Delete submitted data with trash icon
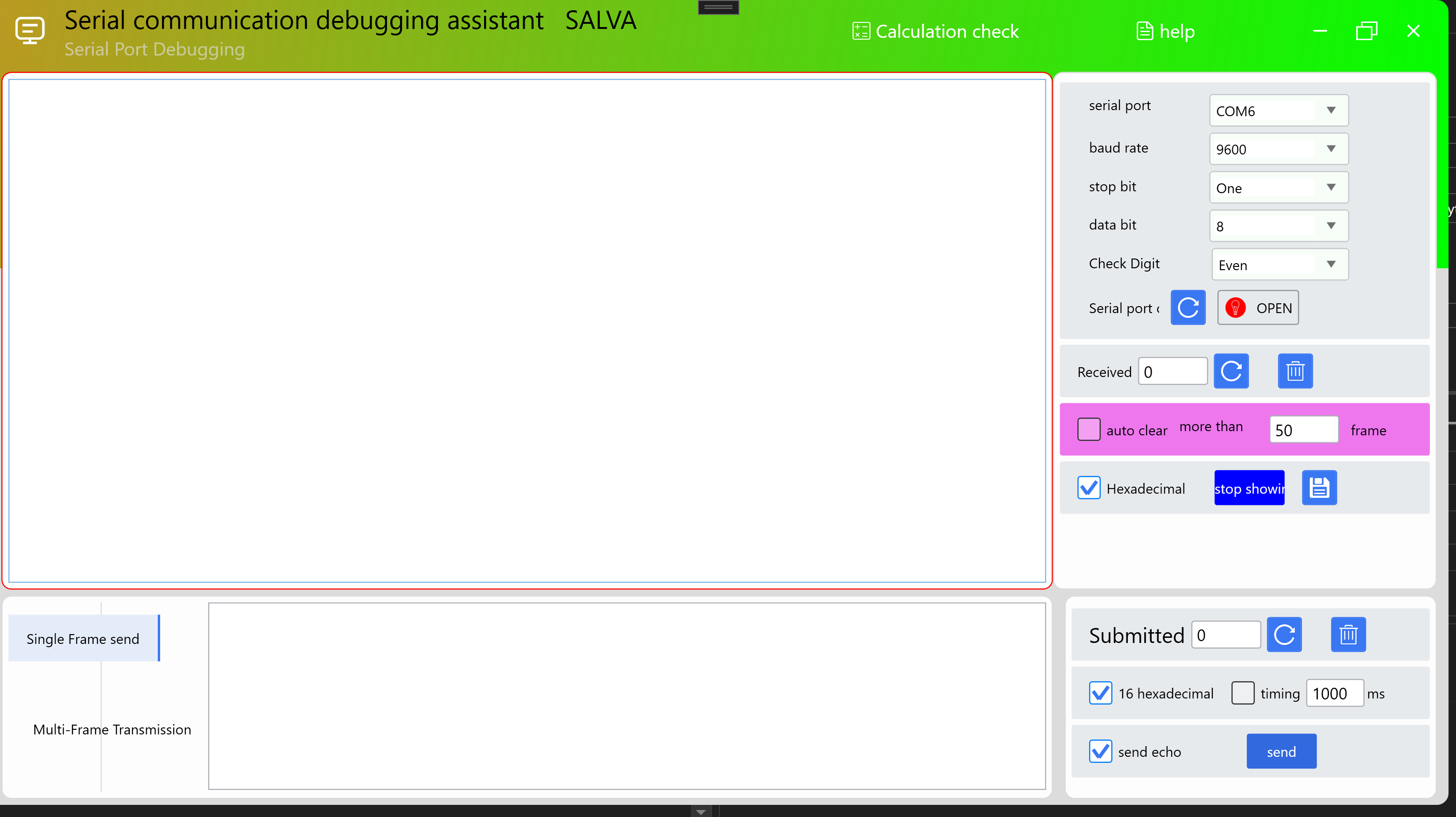The width and height of the screenshot is (1456, 817). click(1348, 635)
